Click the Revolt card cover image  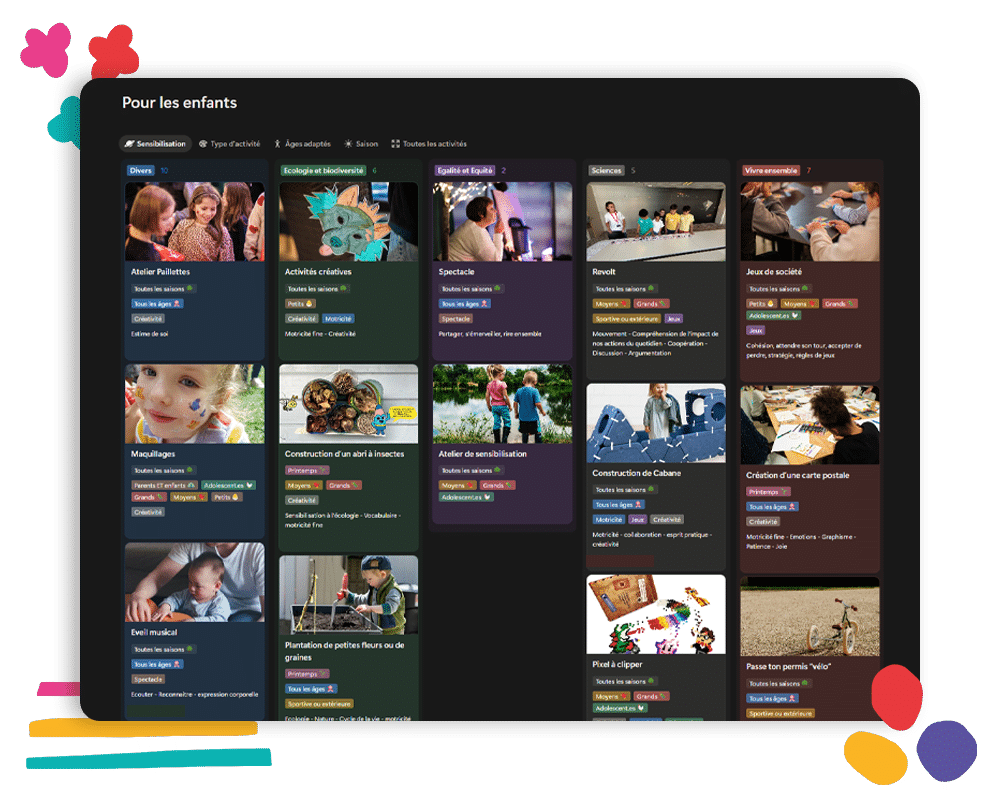656,221
